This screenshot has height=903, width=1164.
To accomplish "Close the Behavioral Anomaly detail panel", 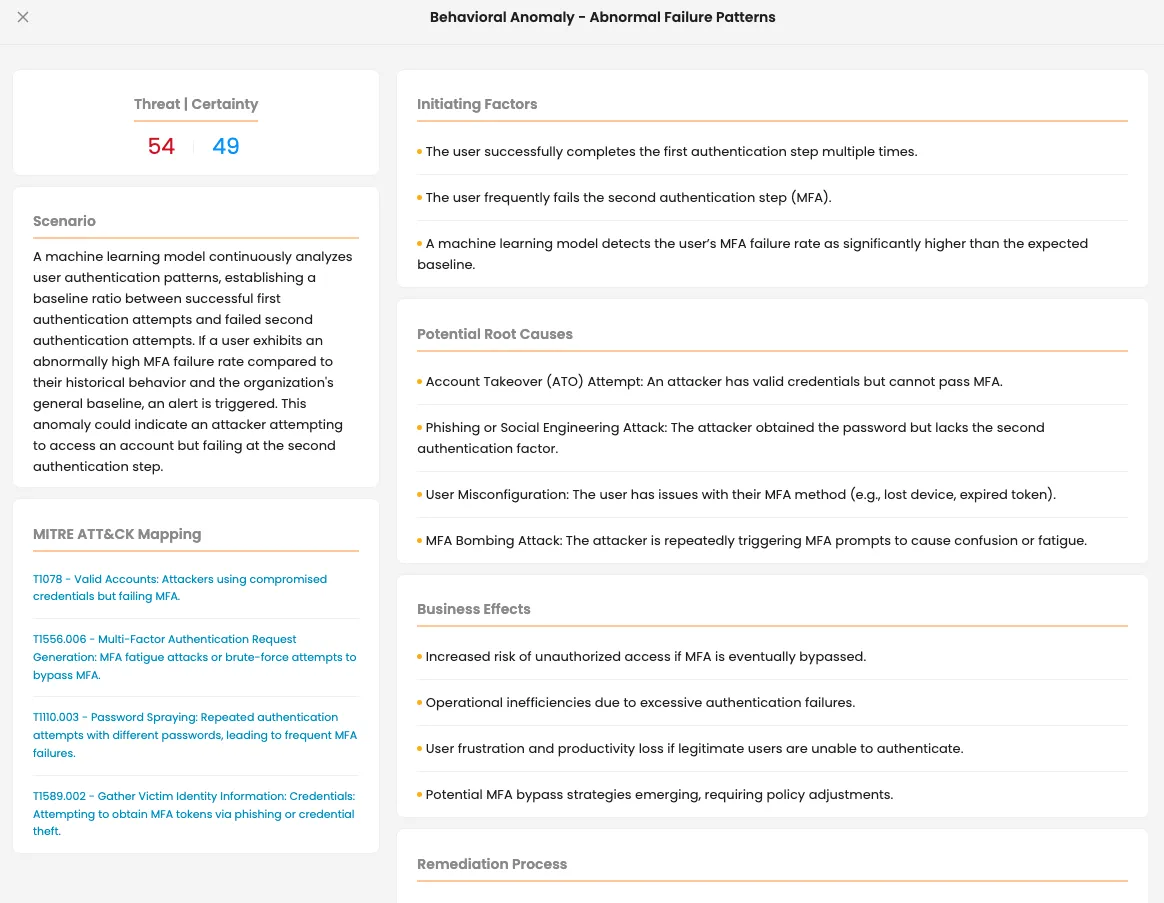I will click(23, 17).
